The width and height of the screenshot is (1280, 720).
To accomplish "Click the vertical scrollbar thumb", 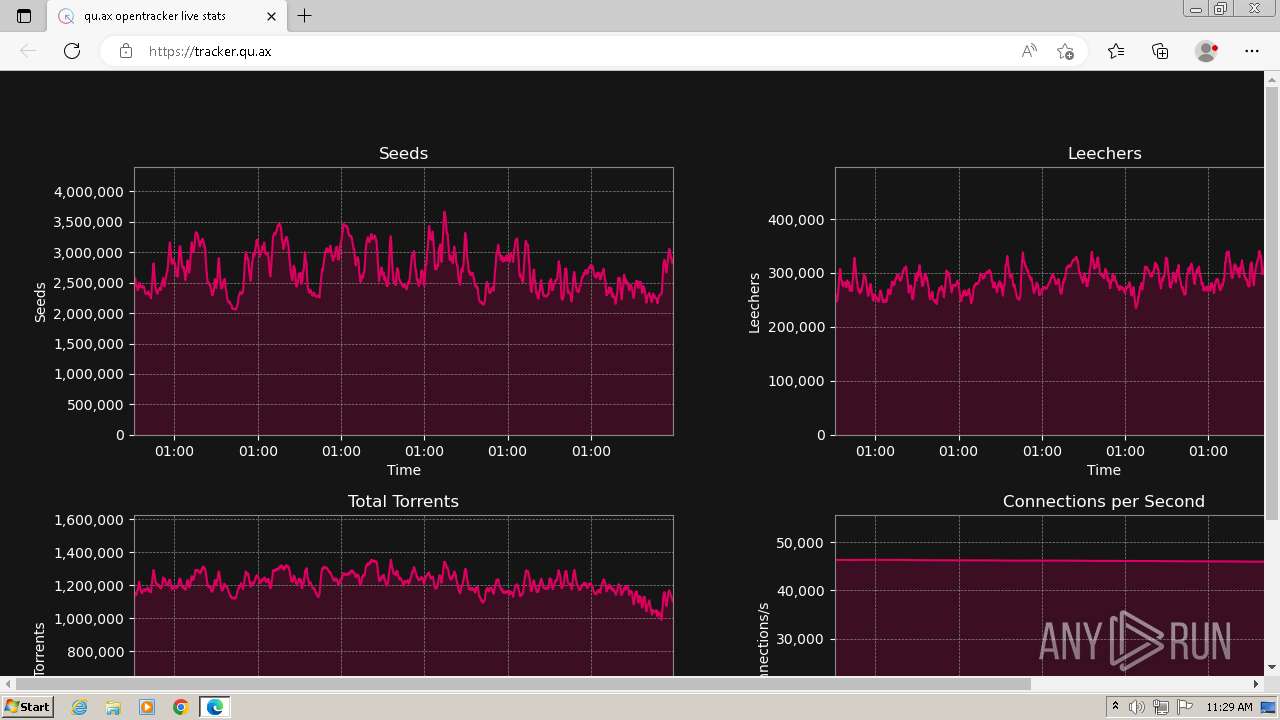I will [1272, 303].
